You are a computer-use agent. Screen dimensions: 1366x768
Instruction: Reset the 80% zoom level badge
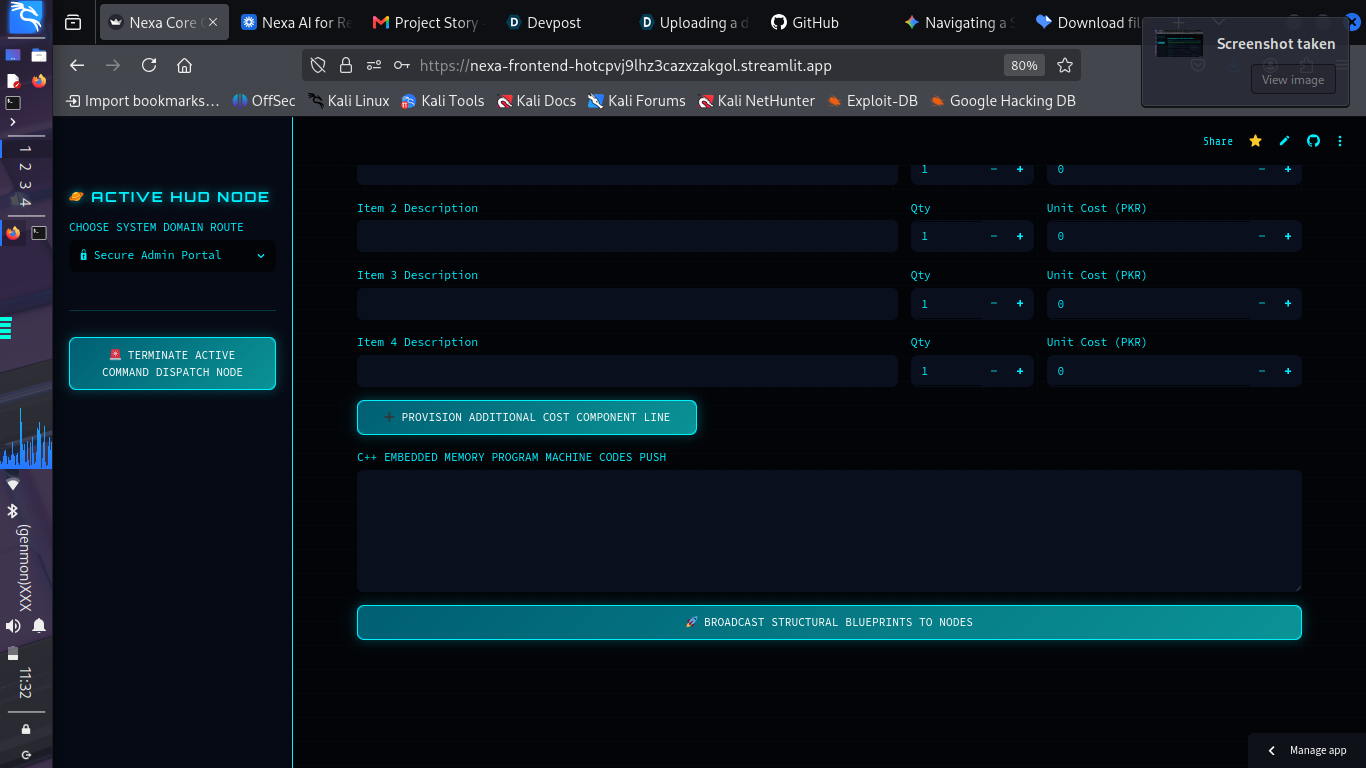coord(1024,65)
